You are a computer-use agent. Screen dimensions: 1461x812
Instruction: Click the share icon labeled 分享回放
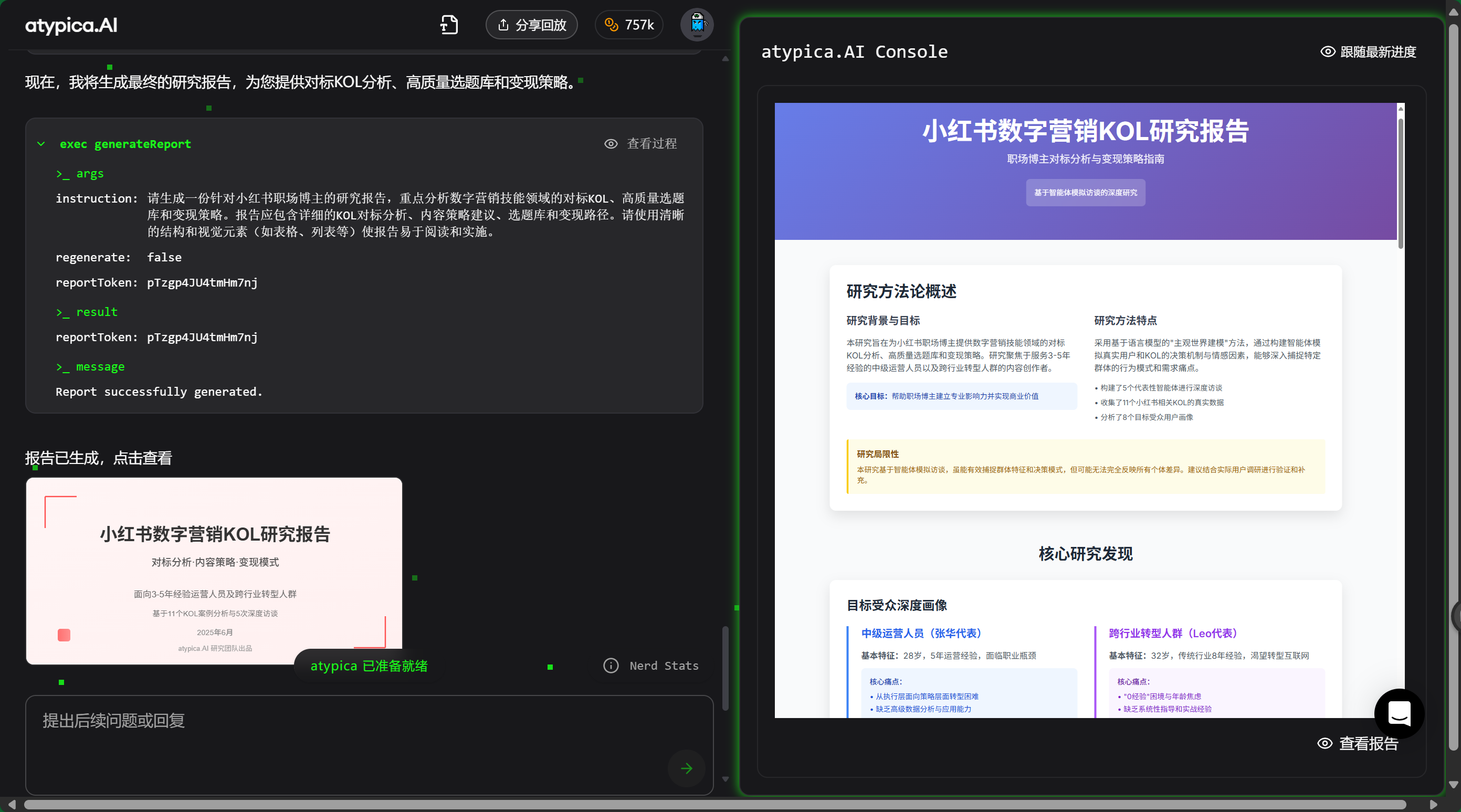pos(503,25)
